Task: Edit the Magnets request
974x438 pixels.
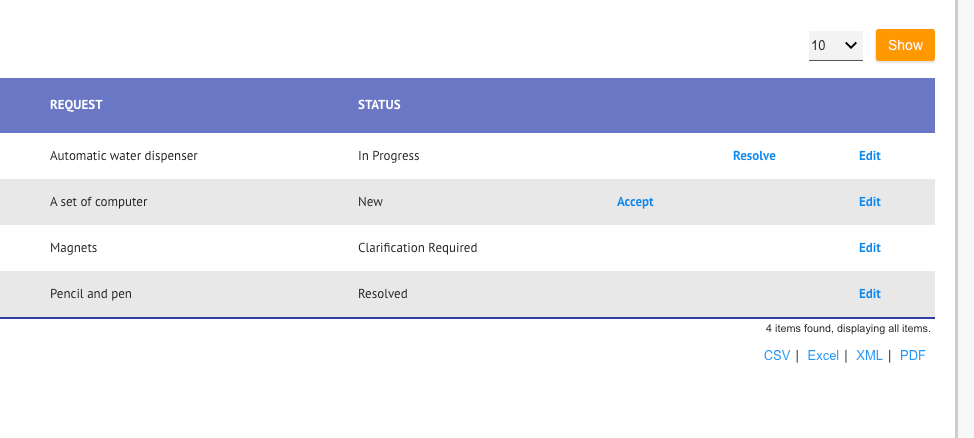Action: pos(869,248)
